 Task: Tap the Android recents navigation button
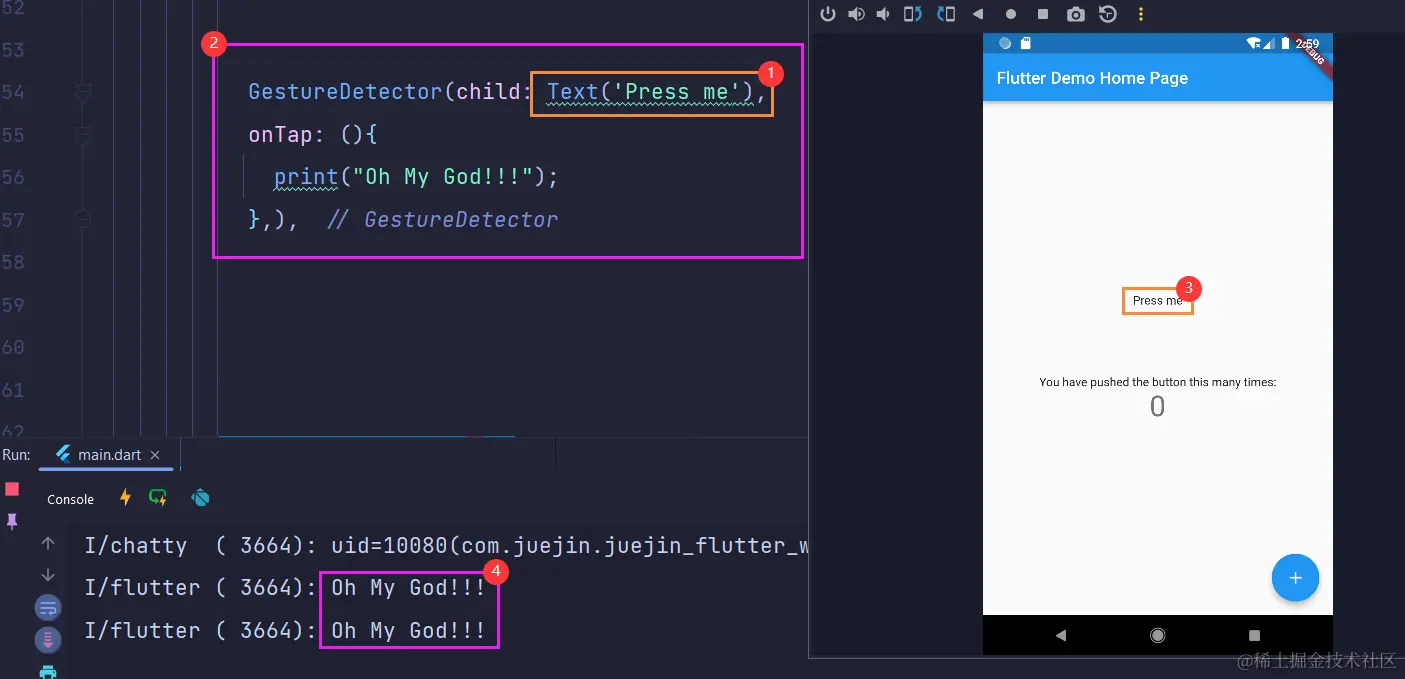[x=1254, y=635]
